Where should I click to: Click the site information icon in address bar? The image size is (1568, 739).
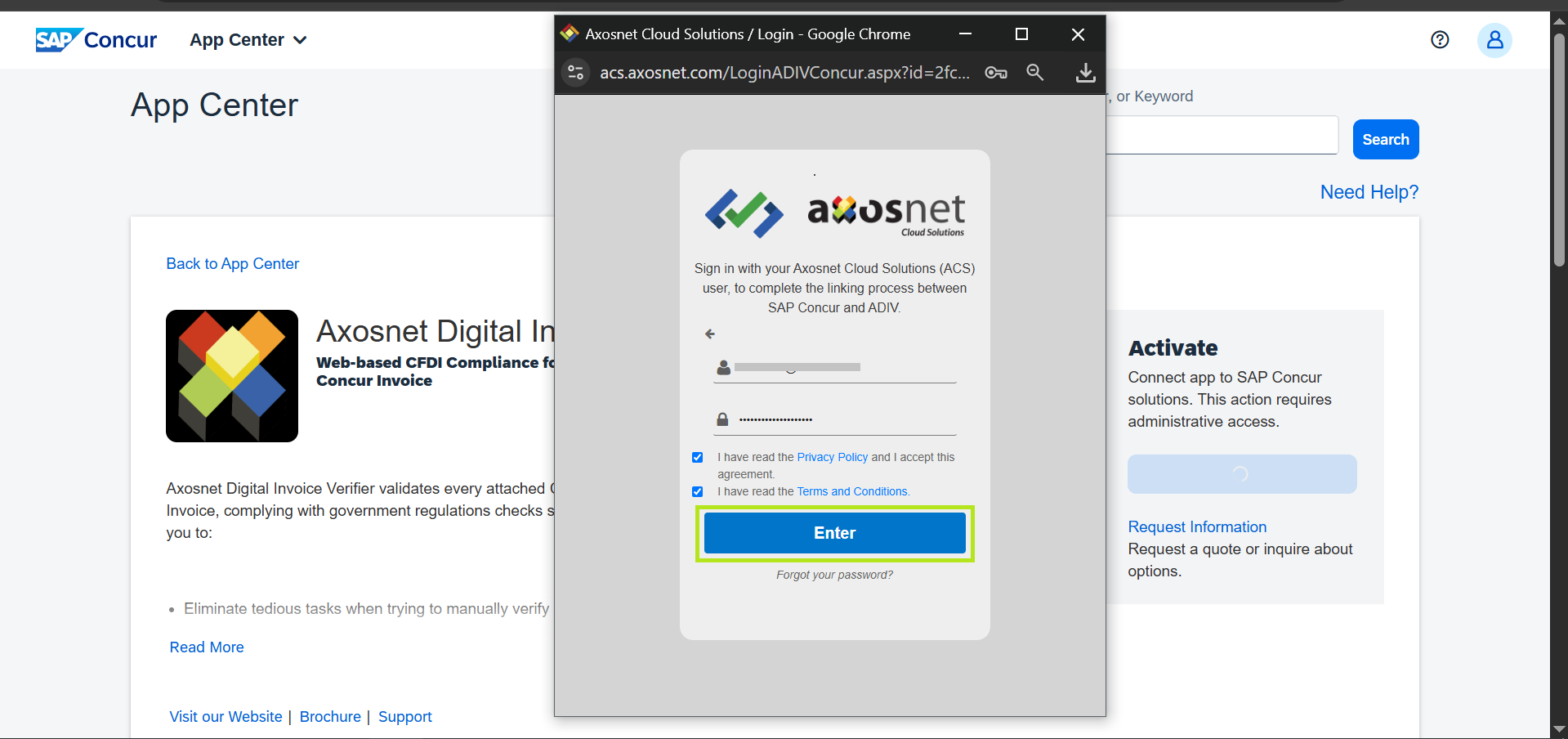coord(575,73)
